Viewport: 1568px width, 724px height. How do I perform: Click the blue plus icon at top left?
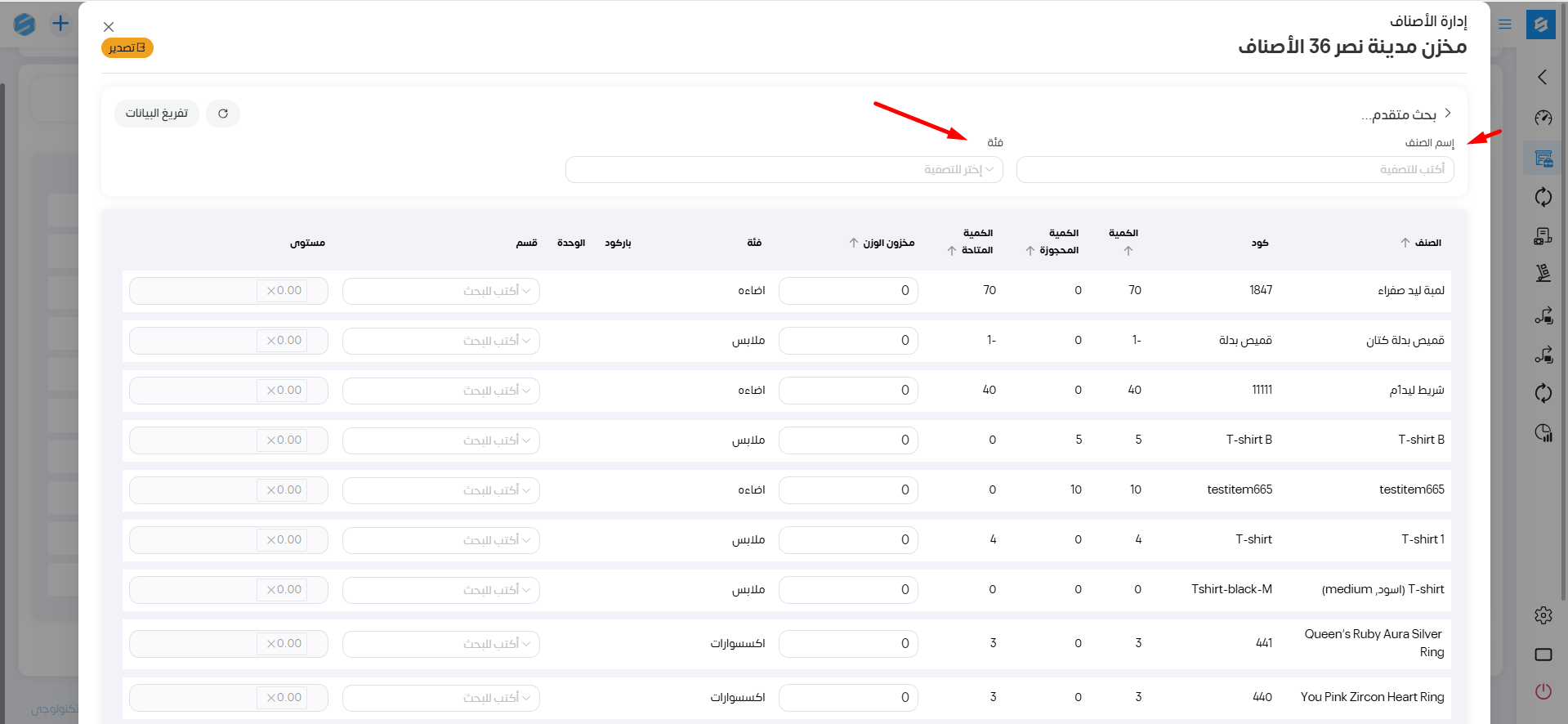point(60,24)
